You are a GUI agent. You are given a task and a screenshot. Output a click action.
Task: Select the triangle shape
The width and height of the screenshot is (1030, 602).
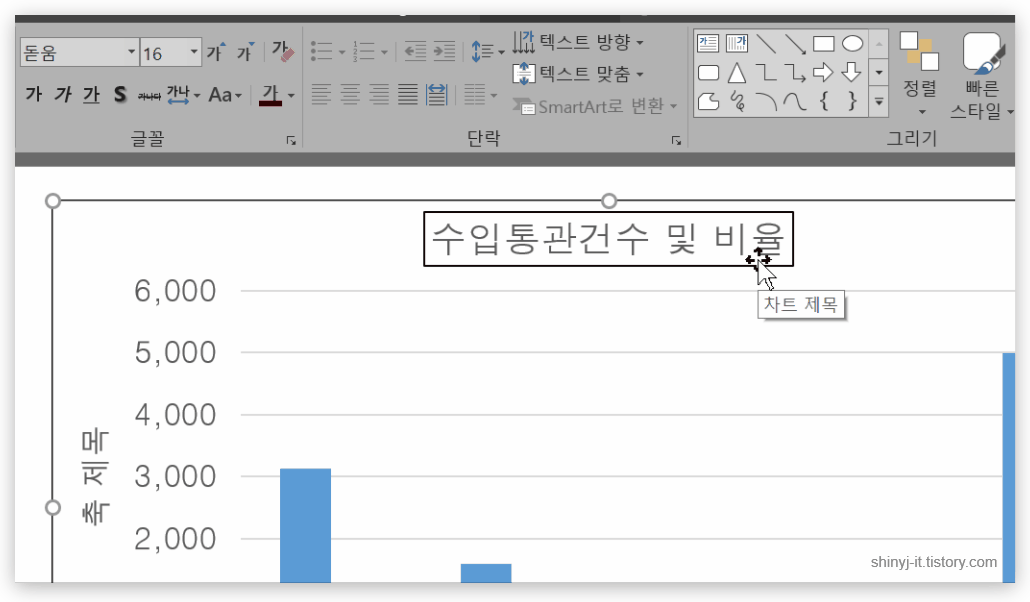pyautogui.click(x=736, y=72)
